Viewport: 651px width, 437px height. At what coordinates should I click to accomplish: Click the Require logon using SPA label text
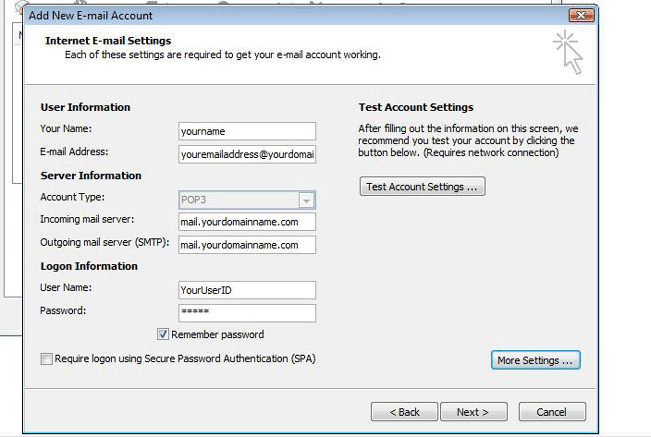[x=185, y=359]
